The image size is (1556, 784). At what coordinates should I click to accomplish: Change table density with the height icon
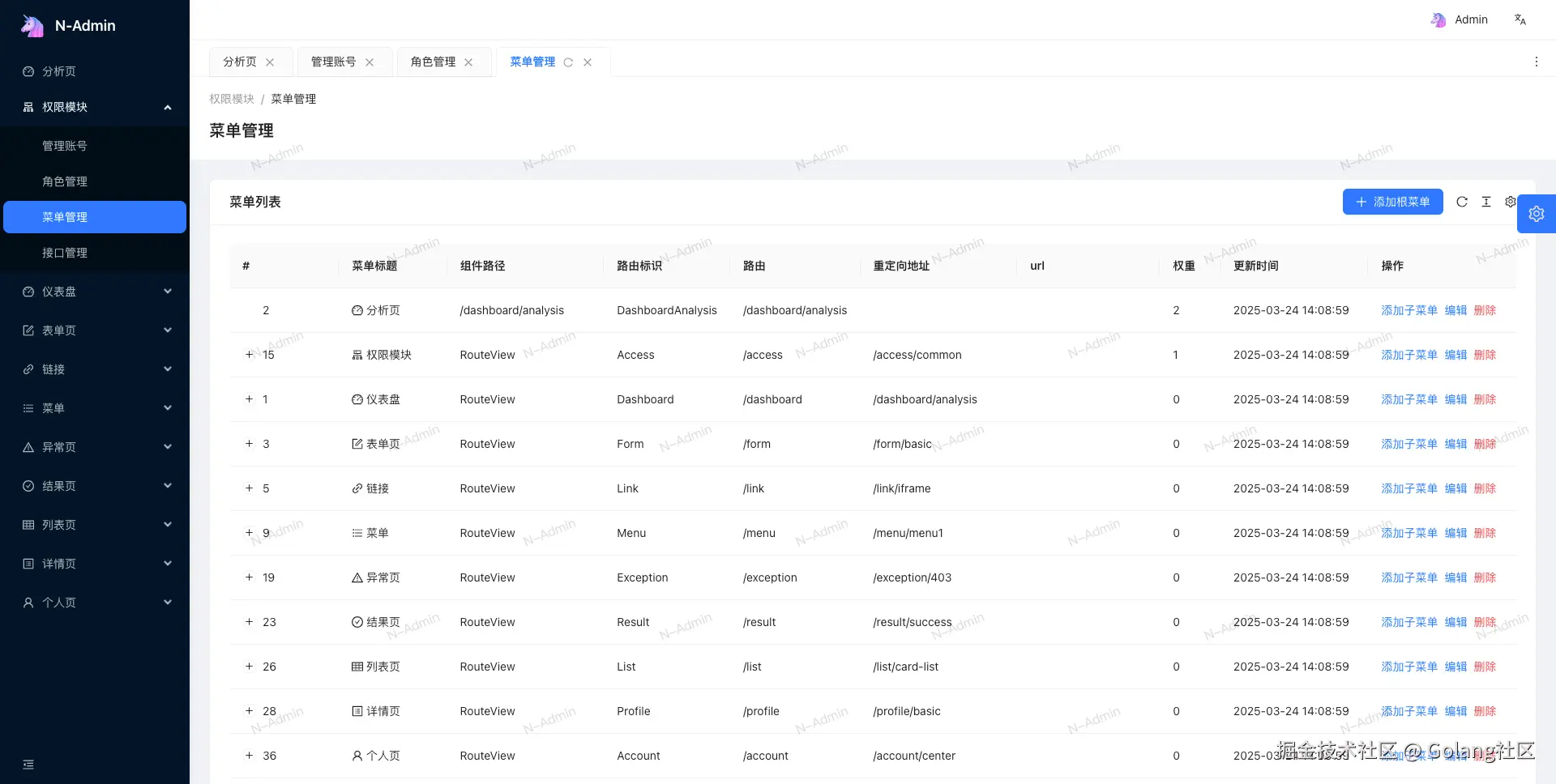pyautogui.click(x=1486, y=202)
